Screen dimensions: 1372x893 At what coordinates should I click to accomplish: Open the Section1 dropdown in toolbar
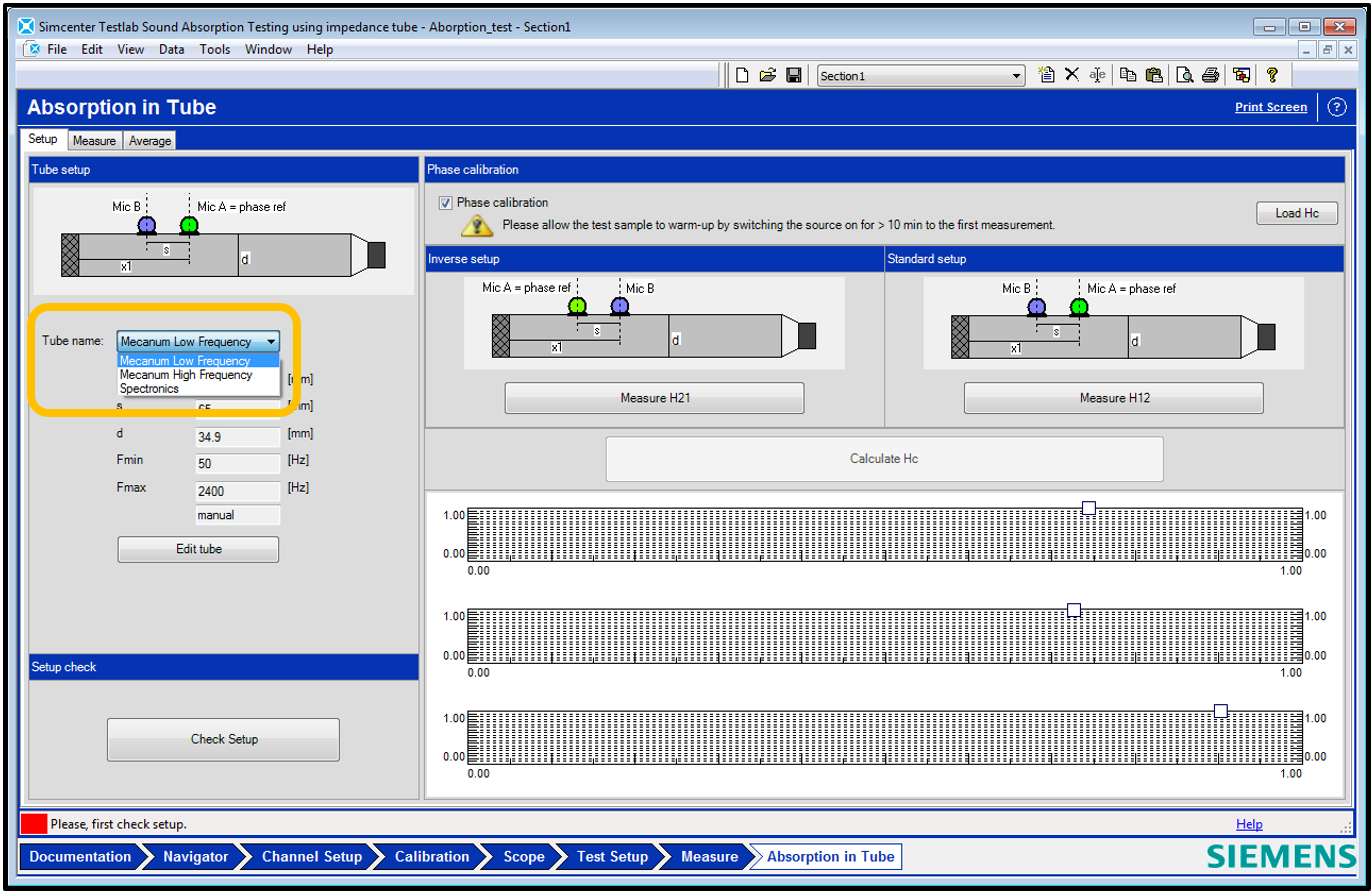(921, 76)
